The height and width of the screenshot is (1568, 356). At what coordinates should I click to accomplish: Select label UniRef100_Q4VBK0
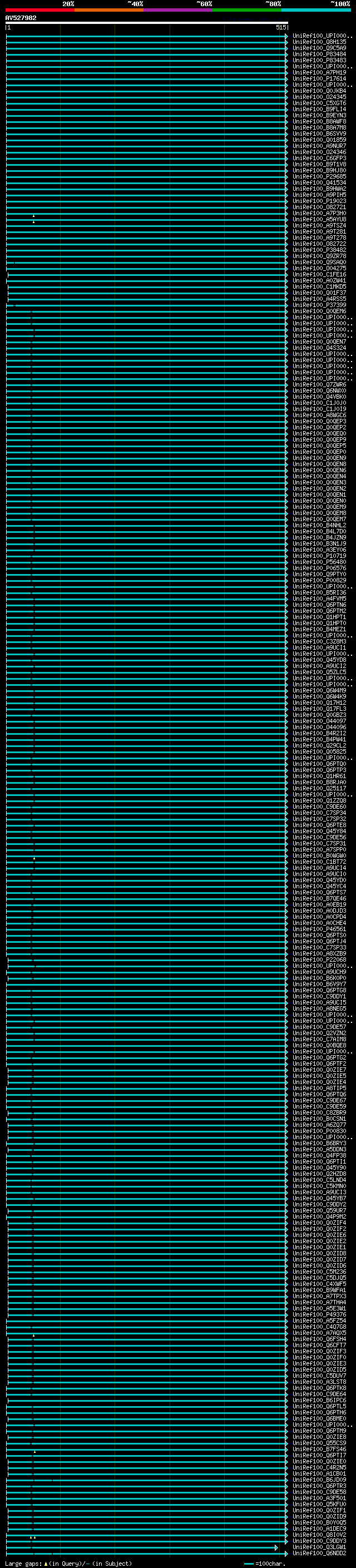(319, 397)
